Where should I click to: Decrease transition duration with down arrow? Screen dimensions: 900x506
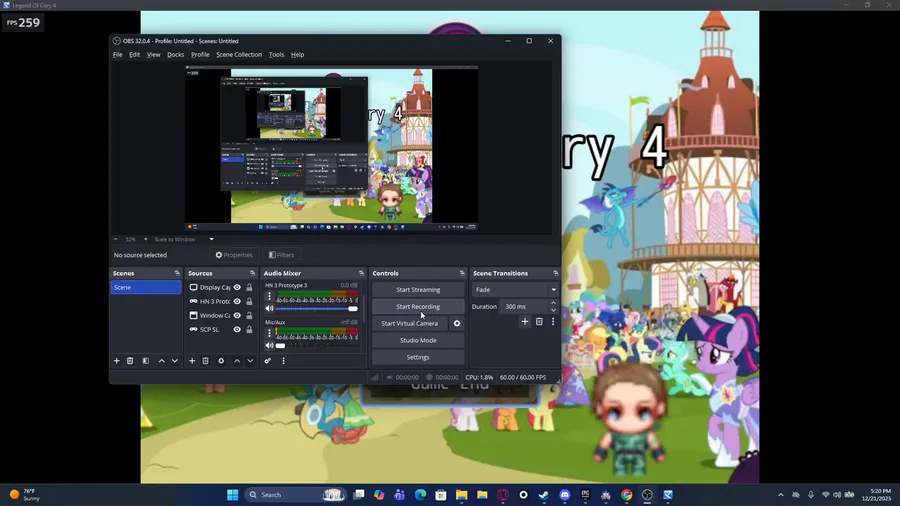pos(553,310)
